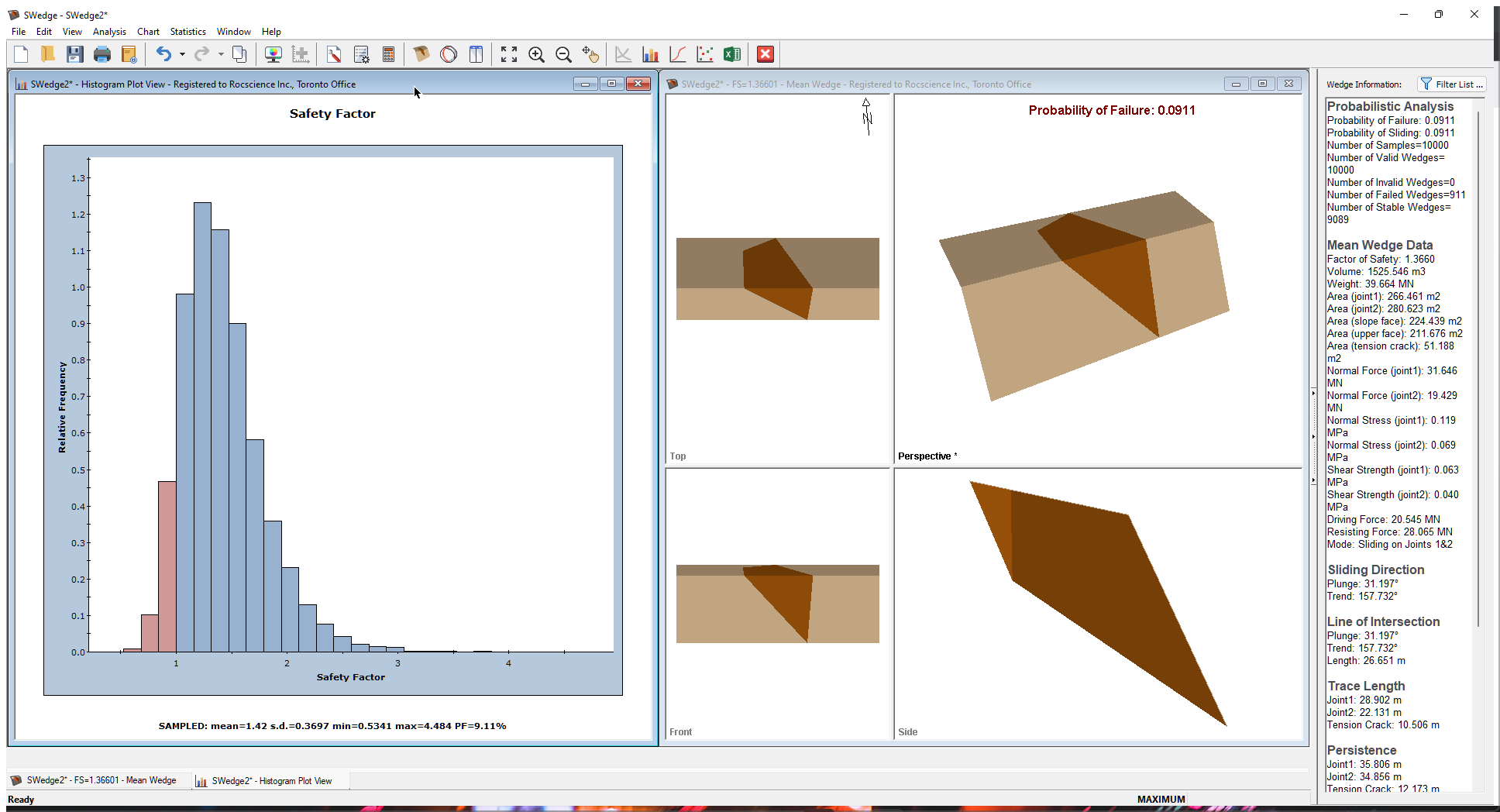Viewport: 1500px width, 812px height.
Task: Open the Histogram plot icon
Action: coord(649,54)
